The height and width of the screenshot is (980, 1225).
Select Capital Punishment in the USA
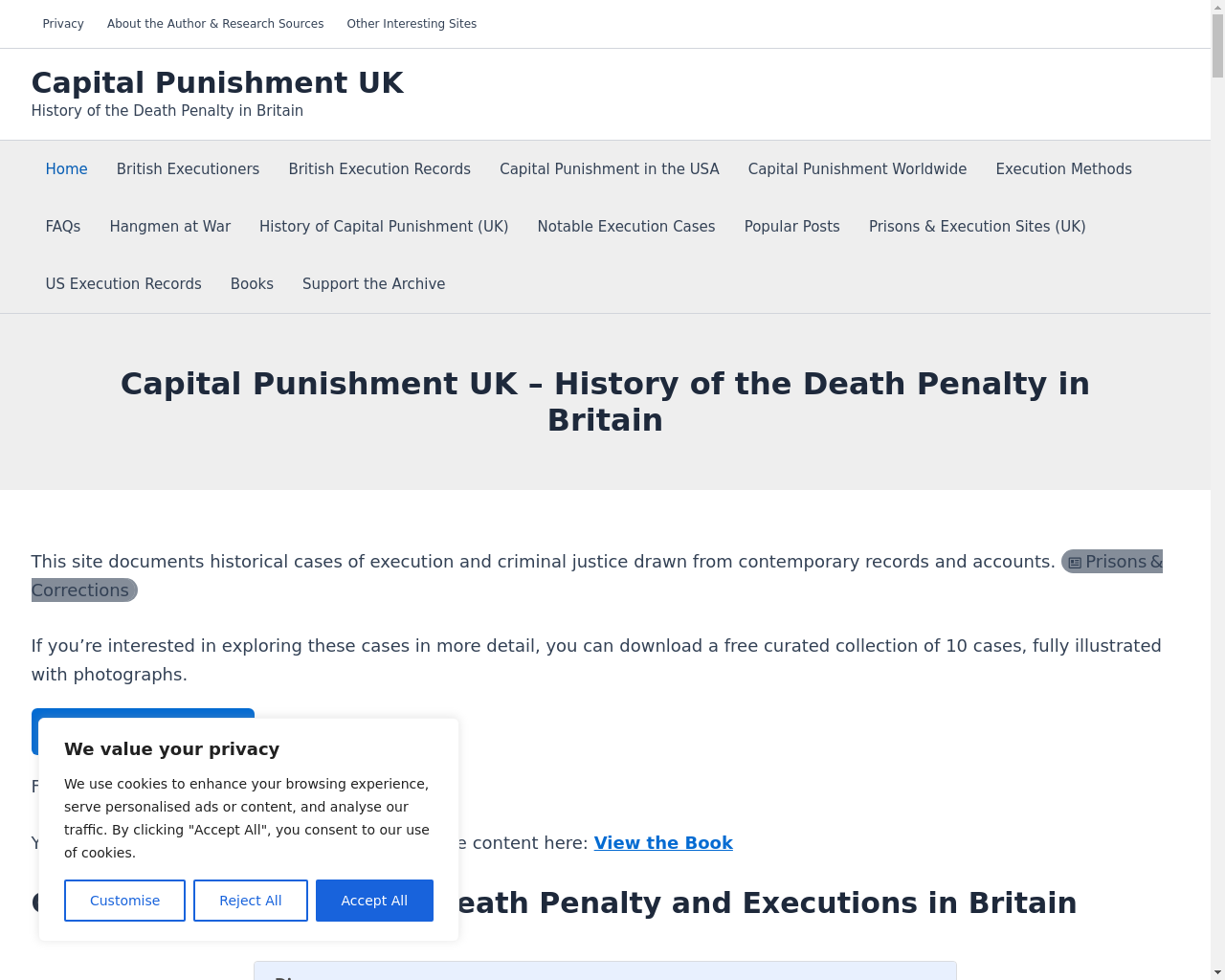tap(610, 169)
